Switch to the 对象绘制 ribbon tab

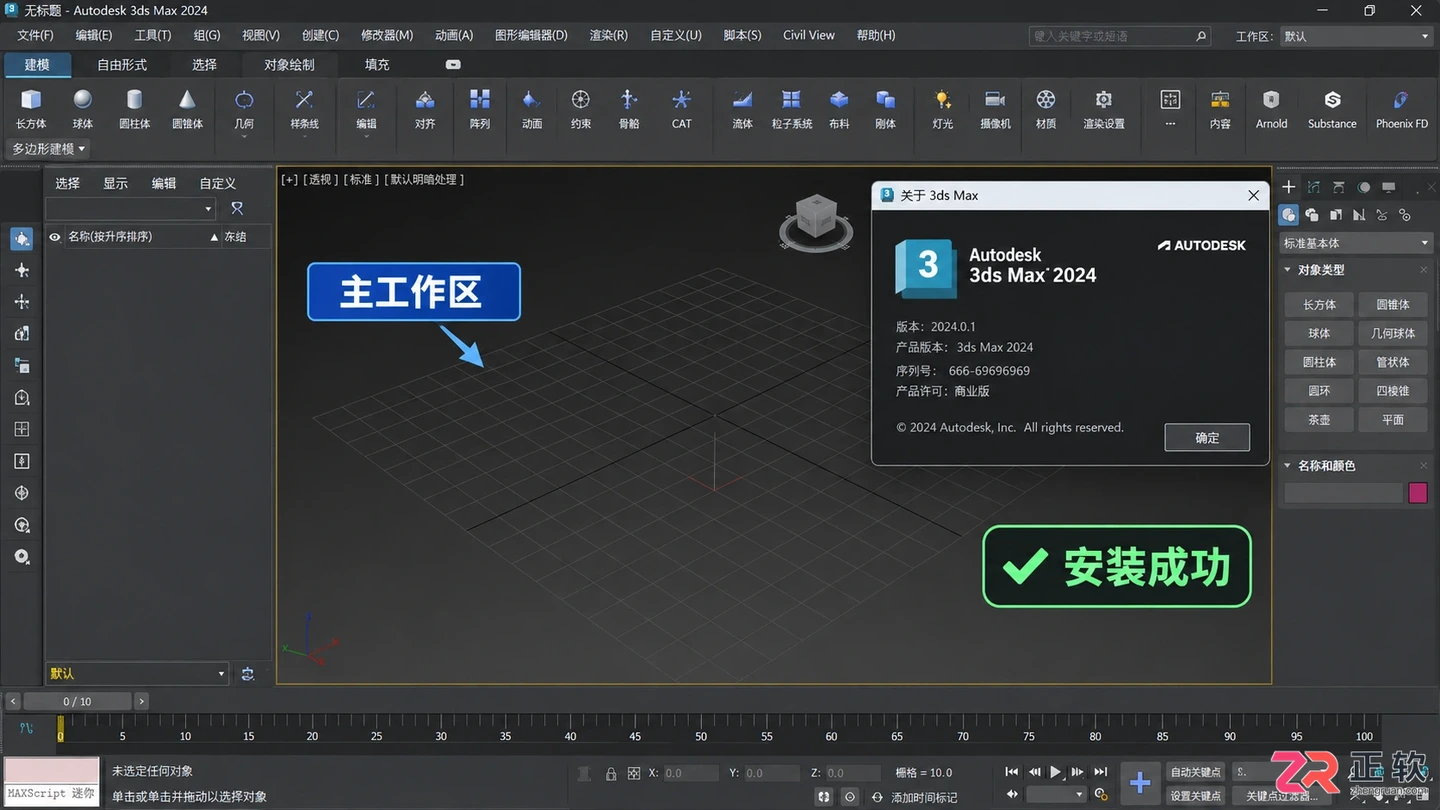point(289,64)
